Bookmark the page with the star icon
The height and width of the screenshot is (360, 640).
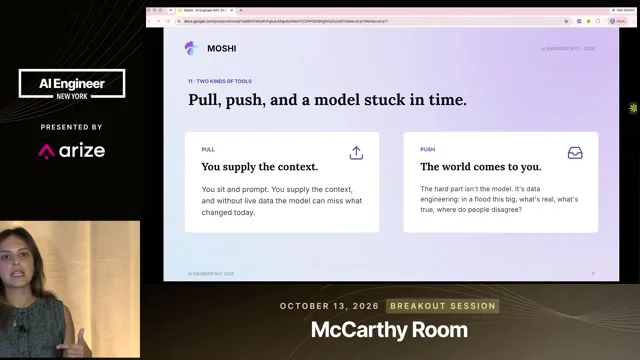pos(566,21)
